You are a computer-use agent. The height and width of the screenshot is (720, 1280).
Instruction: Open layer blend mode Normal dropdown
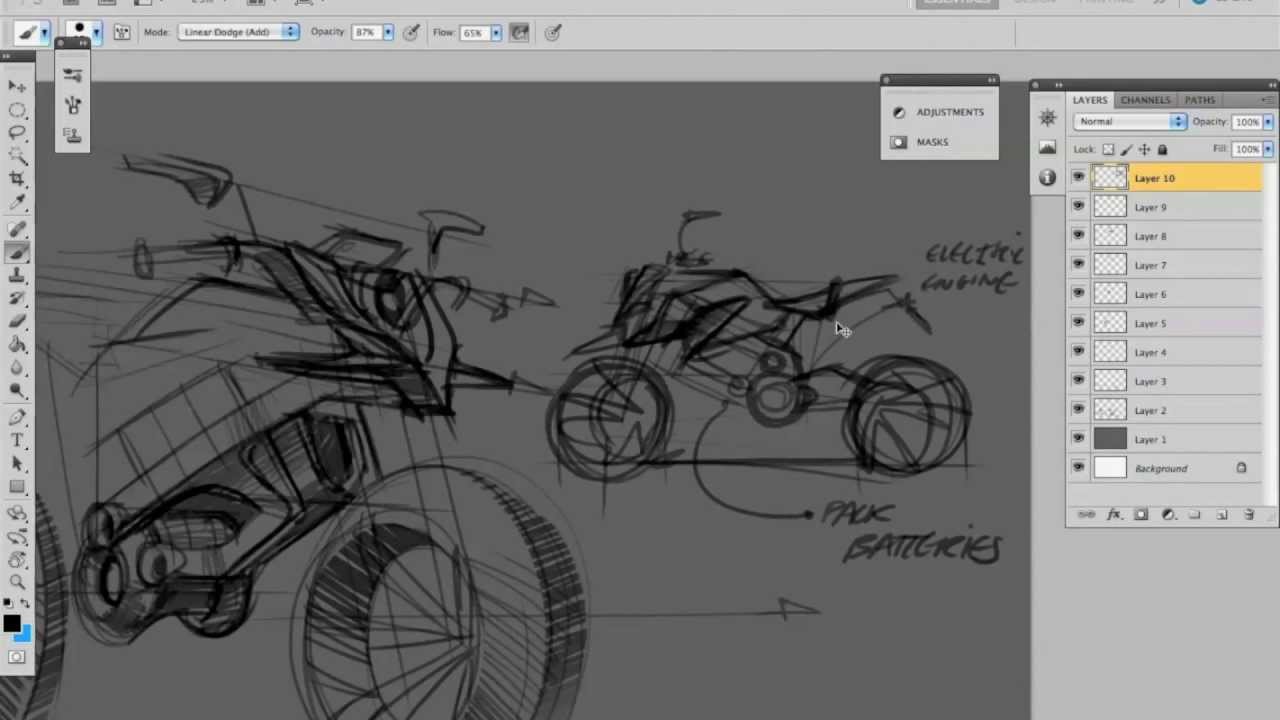click(1131, 121)
